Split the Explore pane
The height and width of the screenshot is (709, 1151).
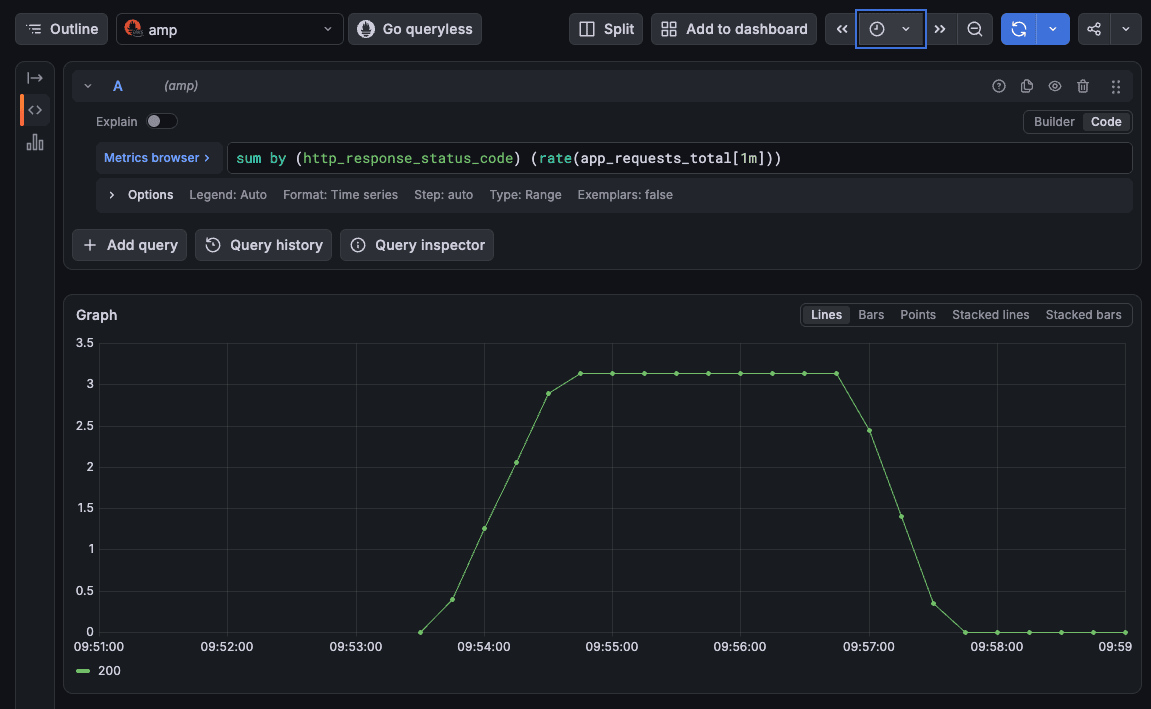tap(606, 29)
